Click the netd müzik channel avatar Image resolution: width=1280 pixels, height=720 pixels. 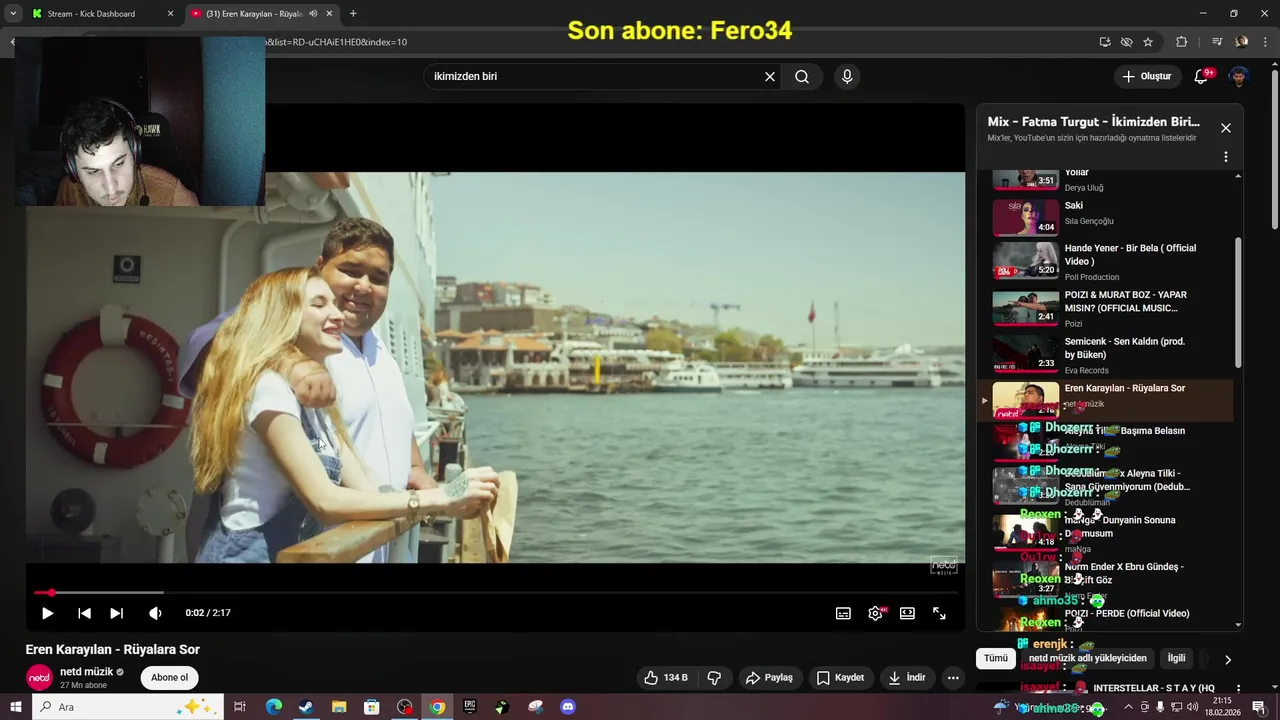[x=39, y=677]
